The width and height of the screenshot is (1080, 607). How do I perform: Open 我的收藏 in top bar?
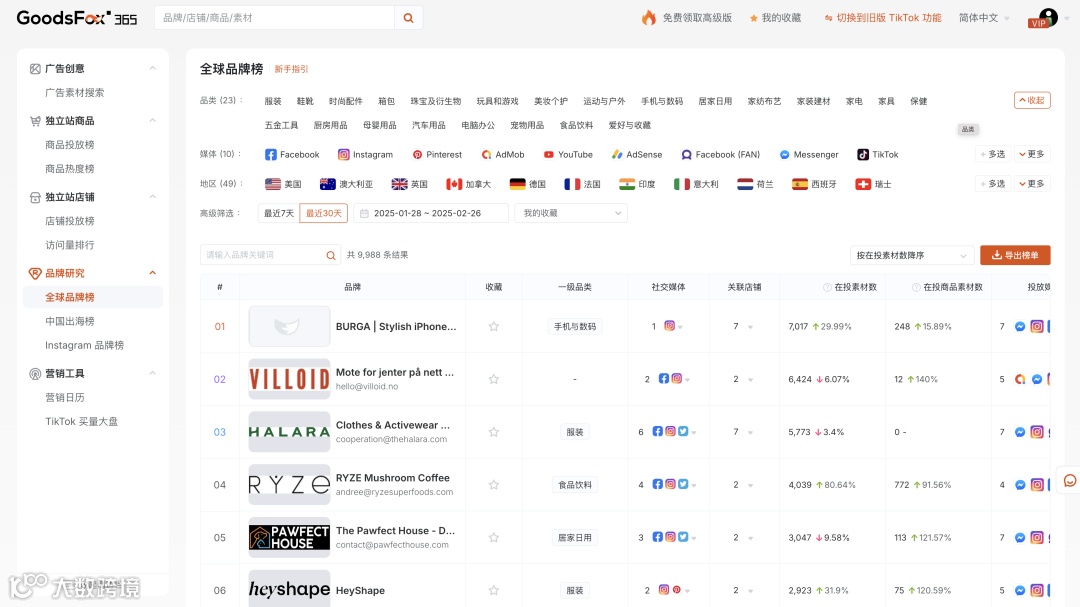pos(776,18)
